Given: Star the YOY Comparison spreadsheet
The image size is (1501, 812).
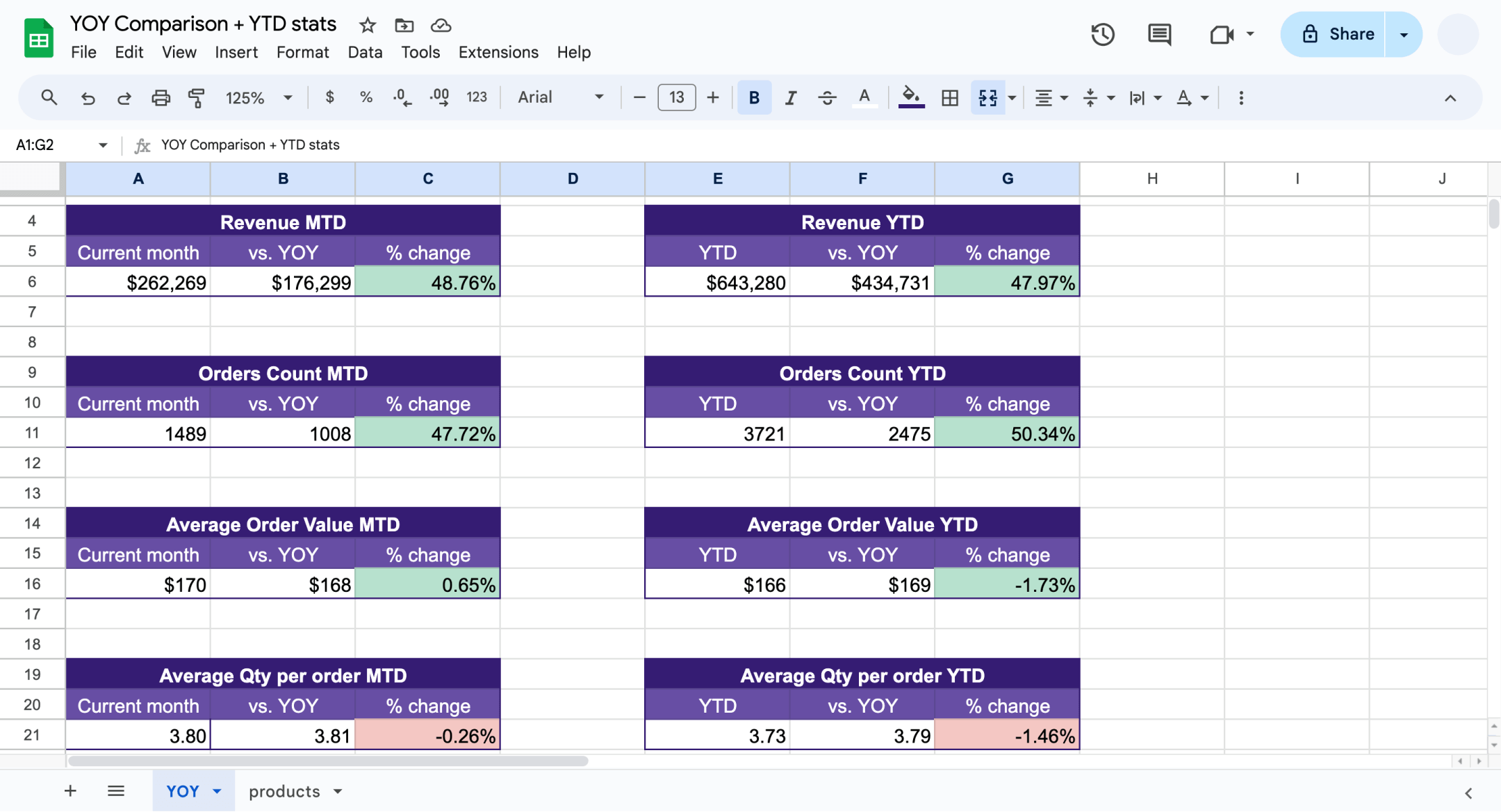Looking at the screenshot, I should point(367,24).
